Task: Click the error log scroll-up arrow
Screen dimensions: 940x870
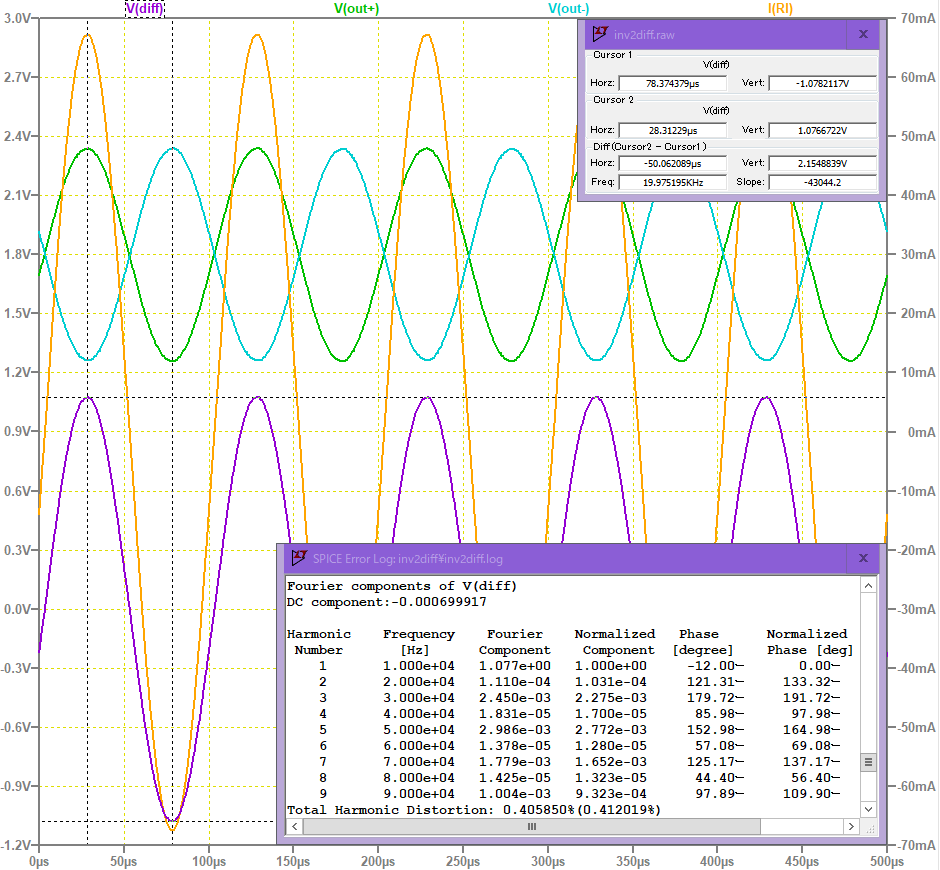Action: tap(868, 585)
